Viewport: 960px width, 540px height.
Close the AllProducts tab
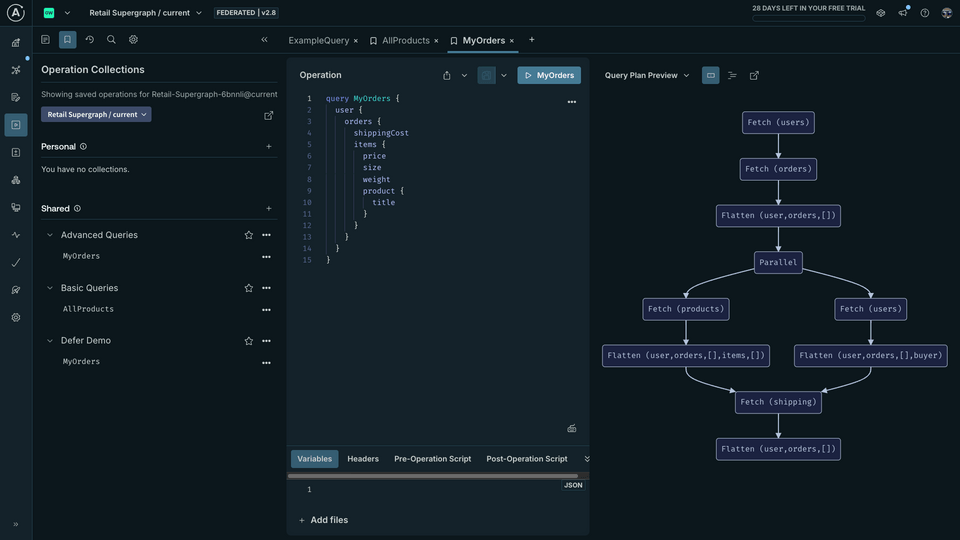pyautogui.click(x=436, y=41)
